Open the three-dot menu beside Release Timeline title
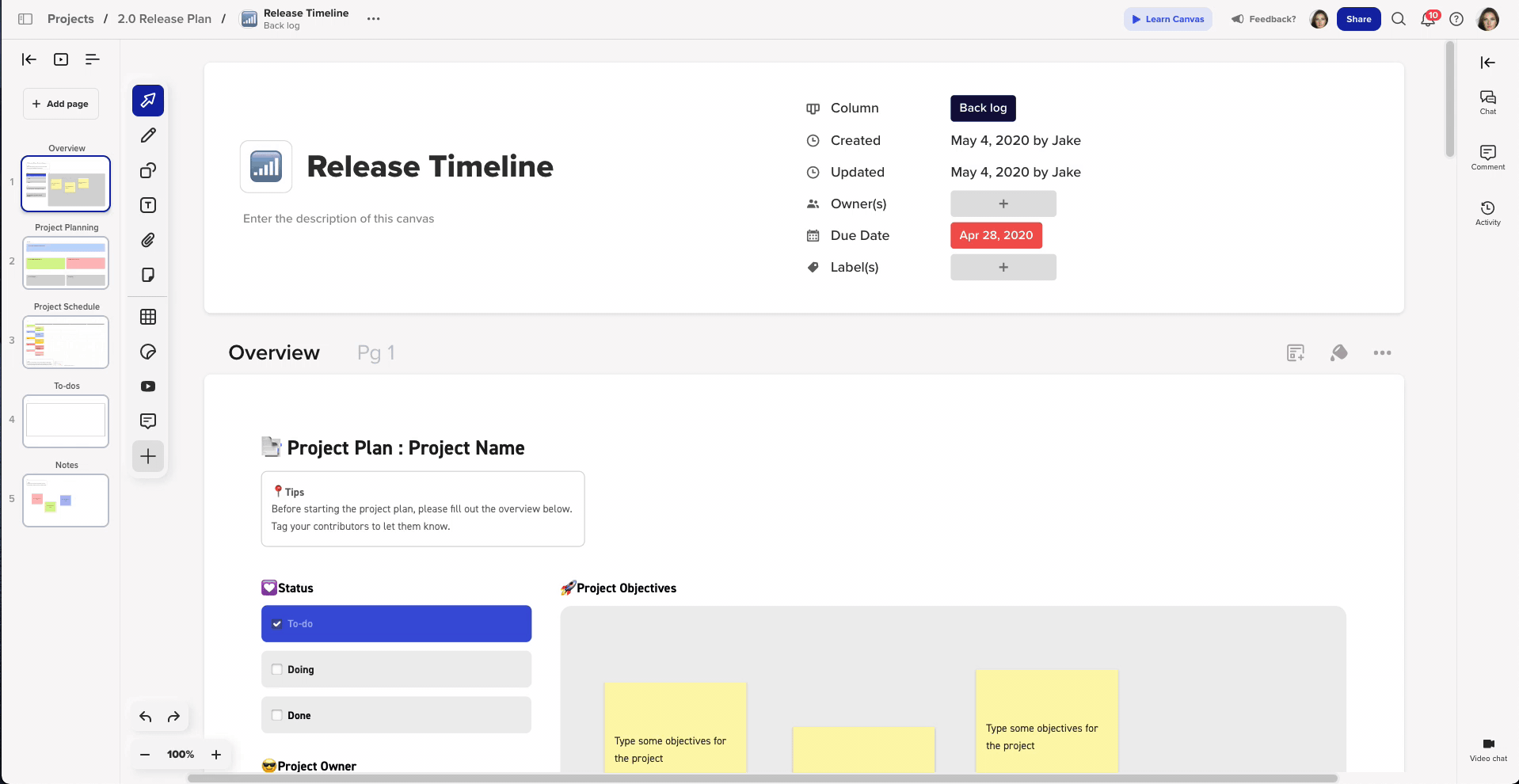Screen dimensions: 1519x784 point(374,19)
